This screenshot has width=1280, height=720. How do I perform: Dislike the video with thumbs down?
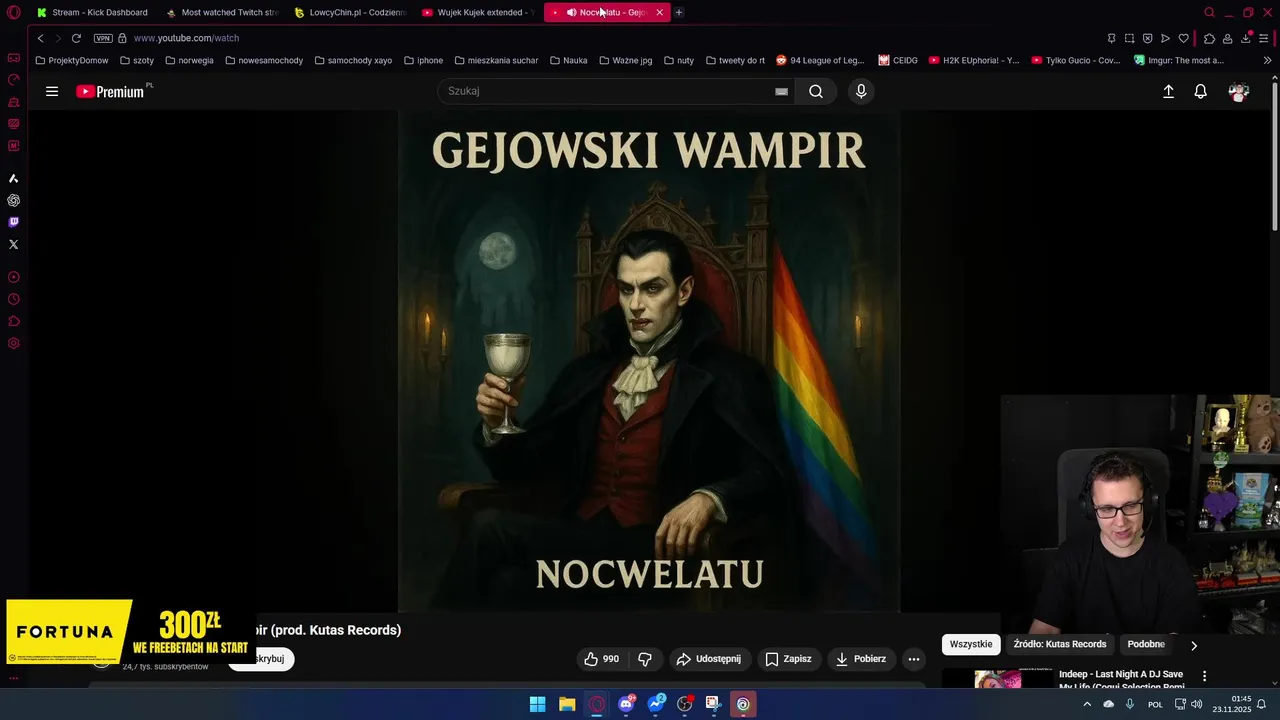645,659
